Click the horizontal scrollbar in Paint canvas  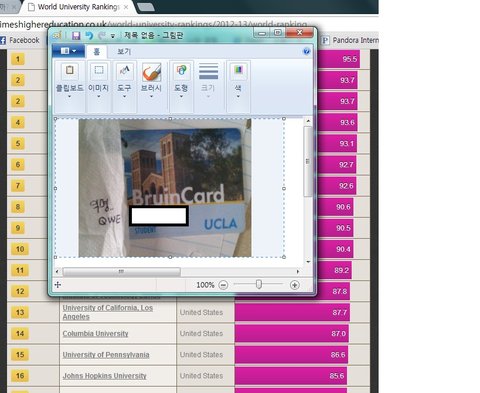(121, 272)
